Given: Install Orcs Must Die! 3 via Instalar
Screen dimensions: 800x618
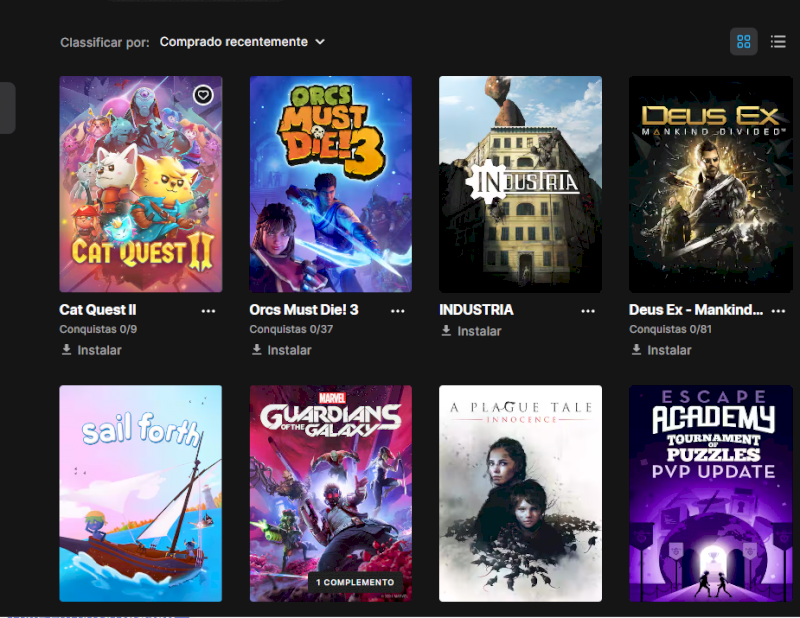Looking at the screenshot, I should 289,350.
